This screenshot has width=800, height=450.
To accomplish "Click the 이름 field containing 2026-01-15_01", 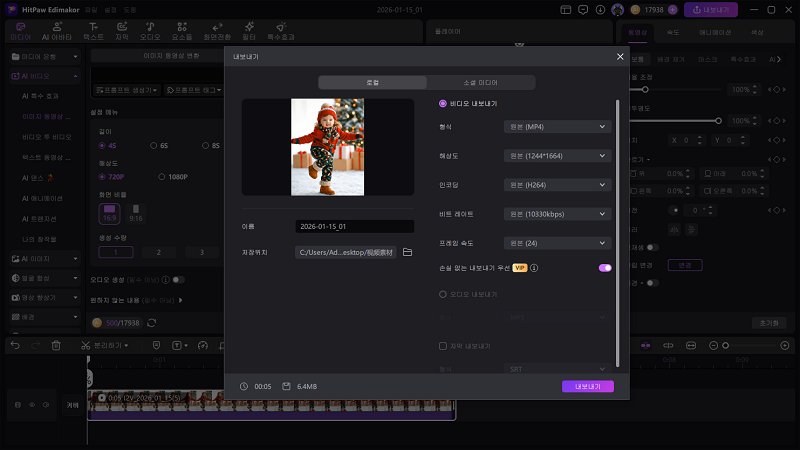I will [354, 227].
